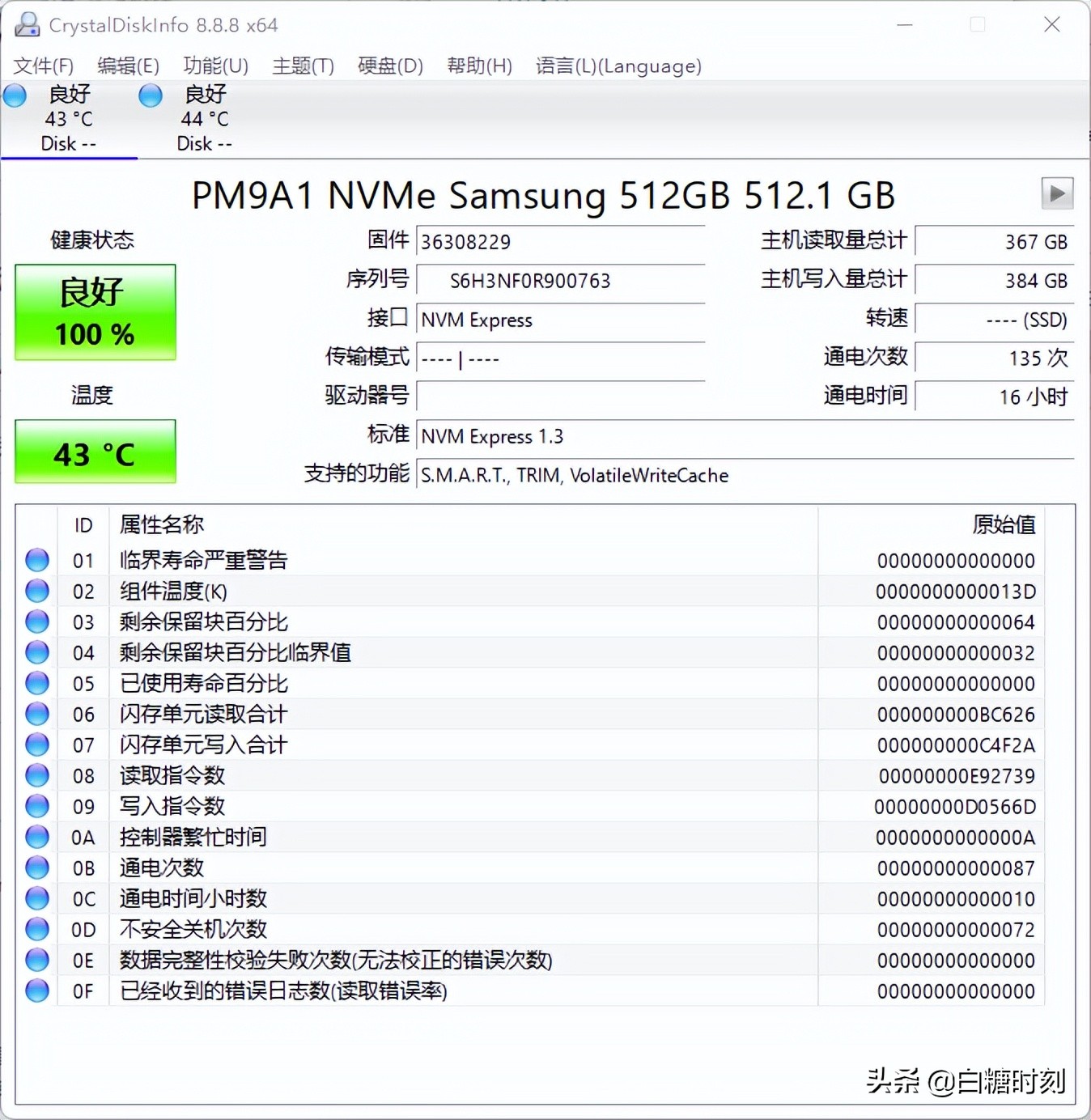
Task: Click the blue status circle for second disk
Action: tap(150, 95)
